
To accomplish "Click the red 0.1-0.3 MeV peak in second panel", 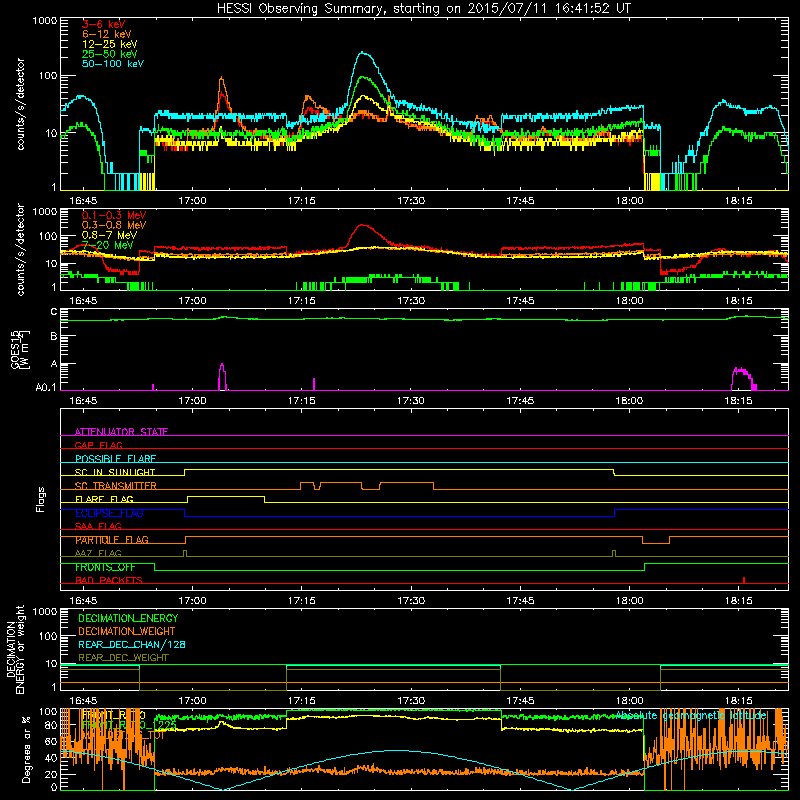I will (363, 225).
